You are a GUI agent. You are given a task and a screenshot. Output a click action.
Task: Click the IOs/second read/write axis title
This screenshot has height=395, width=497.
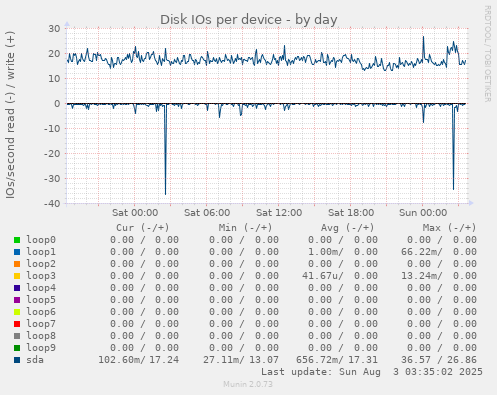click(x=10, y=115)
